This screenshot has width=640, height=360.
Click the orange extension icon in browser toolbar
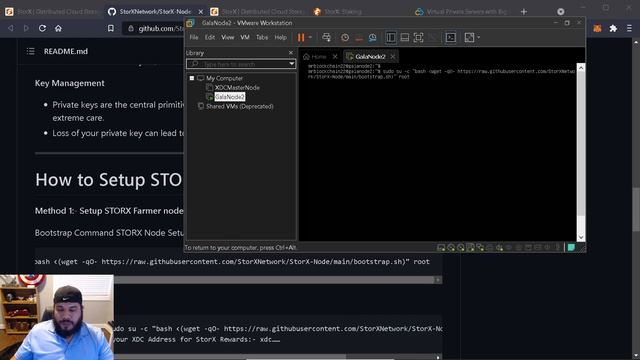[x=597, y=28]
